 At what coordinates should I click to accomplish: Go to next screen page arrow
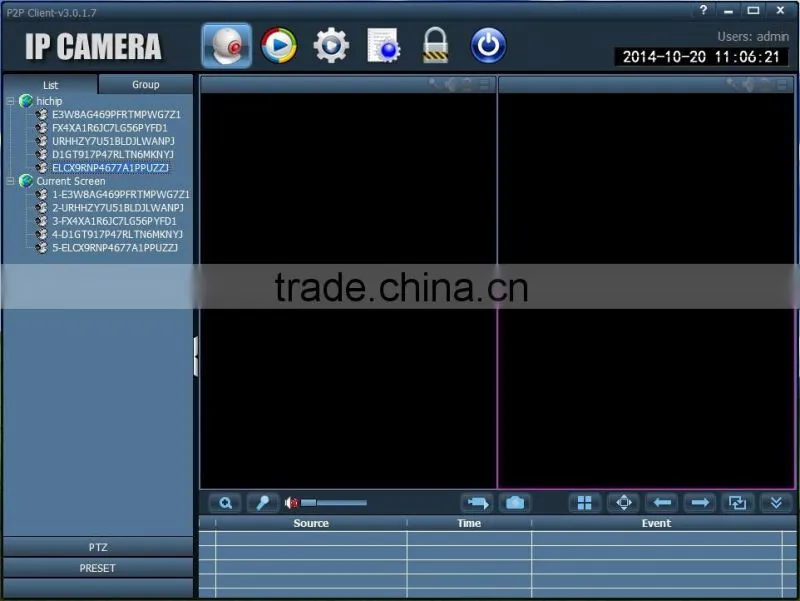[699, 503]
